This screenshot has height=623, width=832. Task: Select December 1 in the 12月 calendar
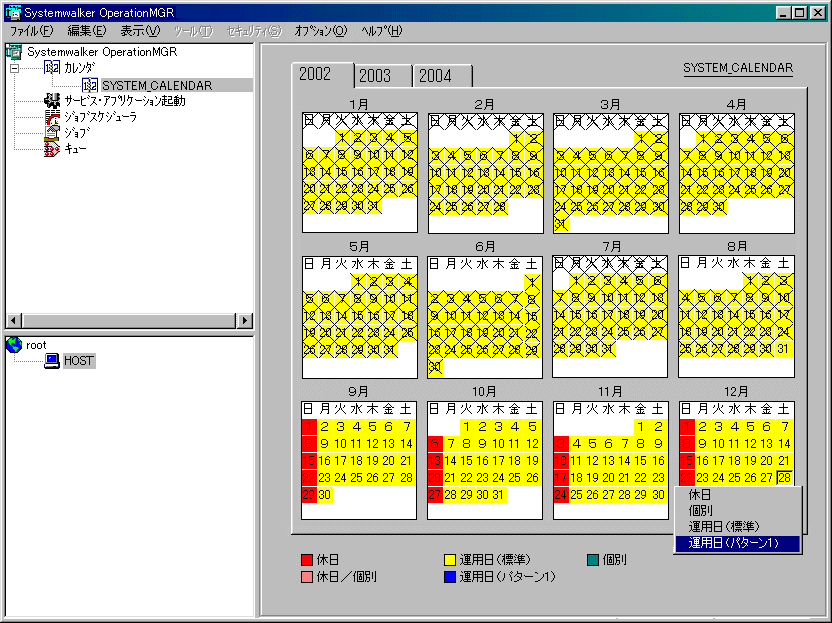coord(687,427)
